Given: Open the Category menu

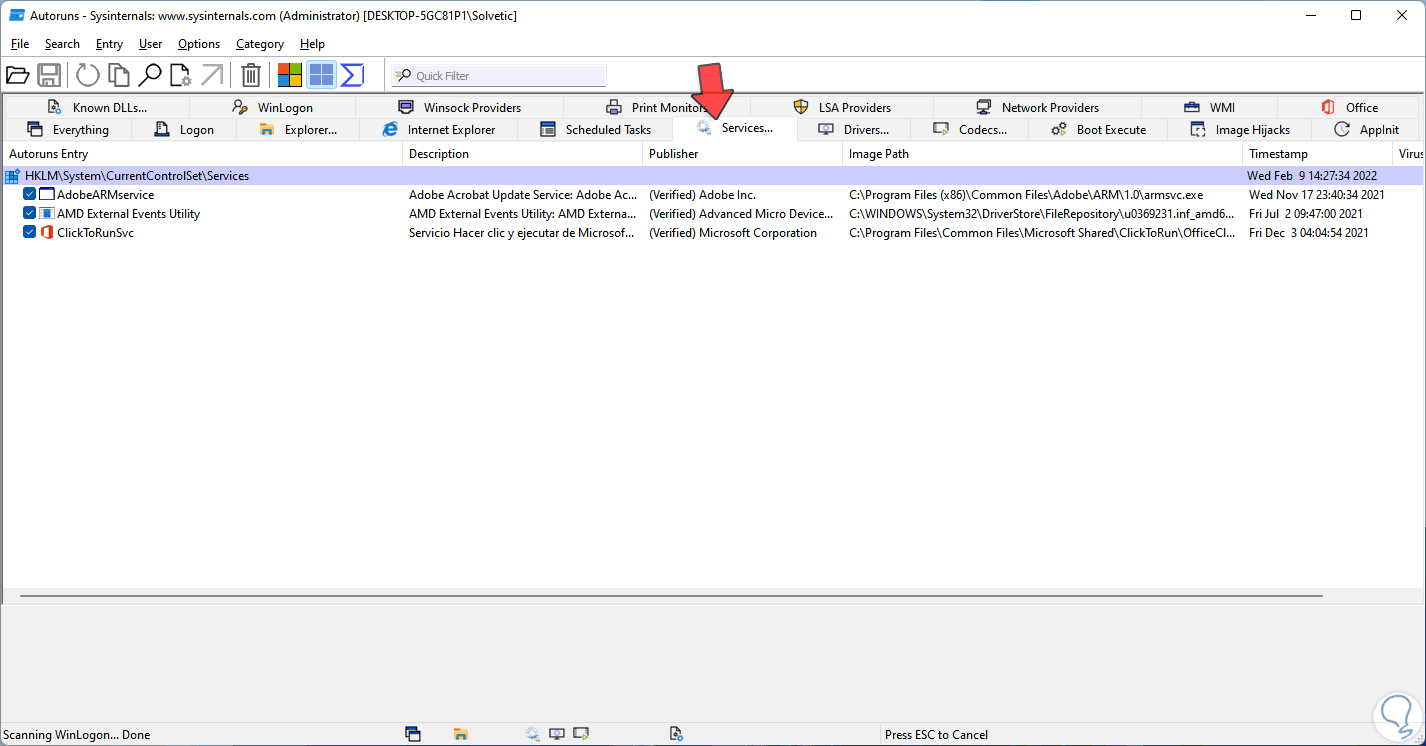Looking at the screenshot, I should tap(260, 44).
